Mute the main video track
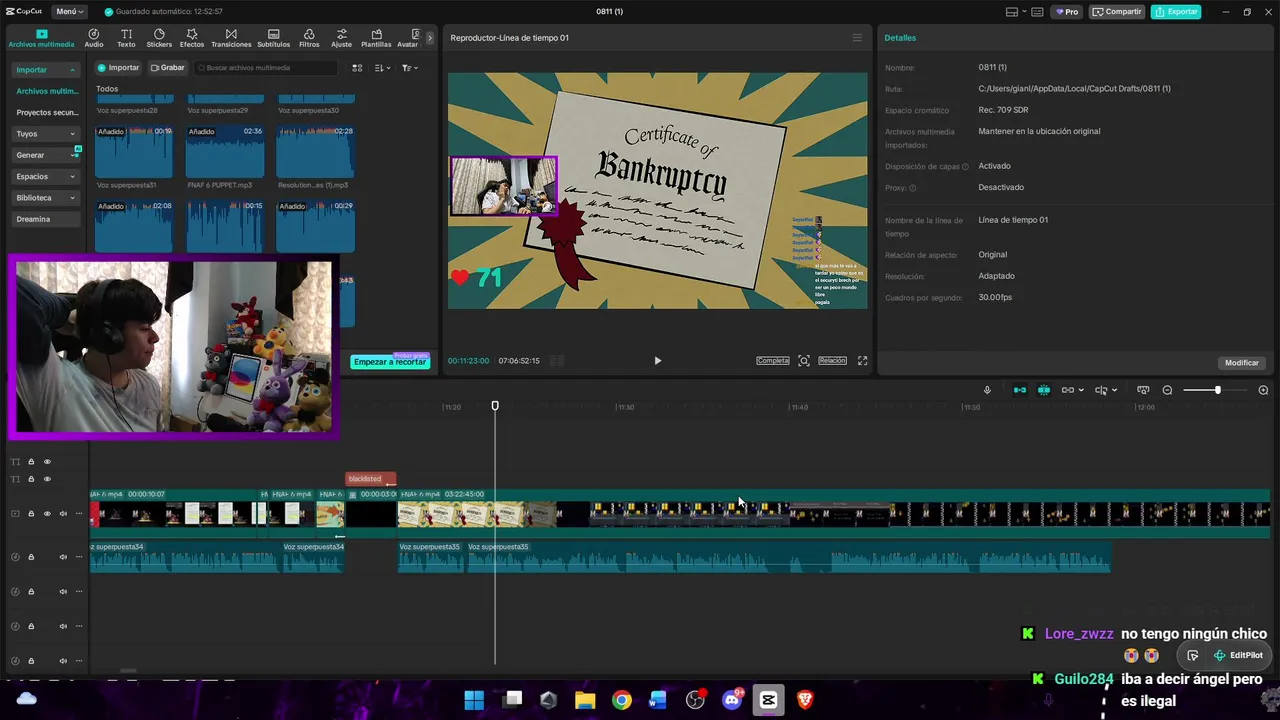Image resolution: width=1280 pixels, height=720 pixels. point(63,514)
